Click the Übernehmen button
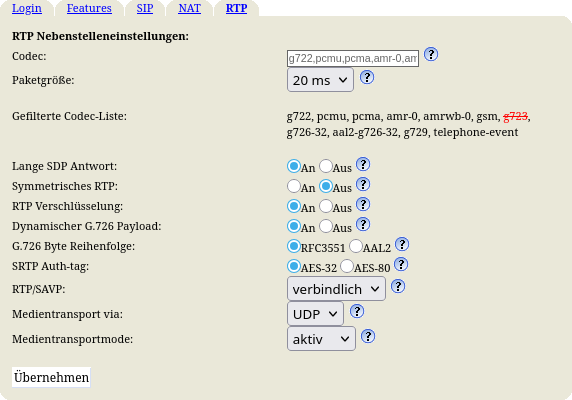The width and height of the screenshot is (572, 400). pos(51,377)
